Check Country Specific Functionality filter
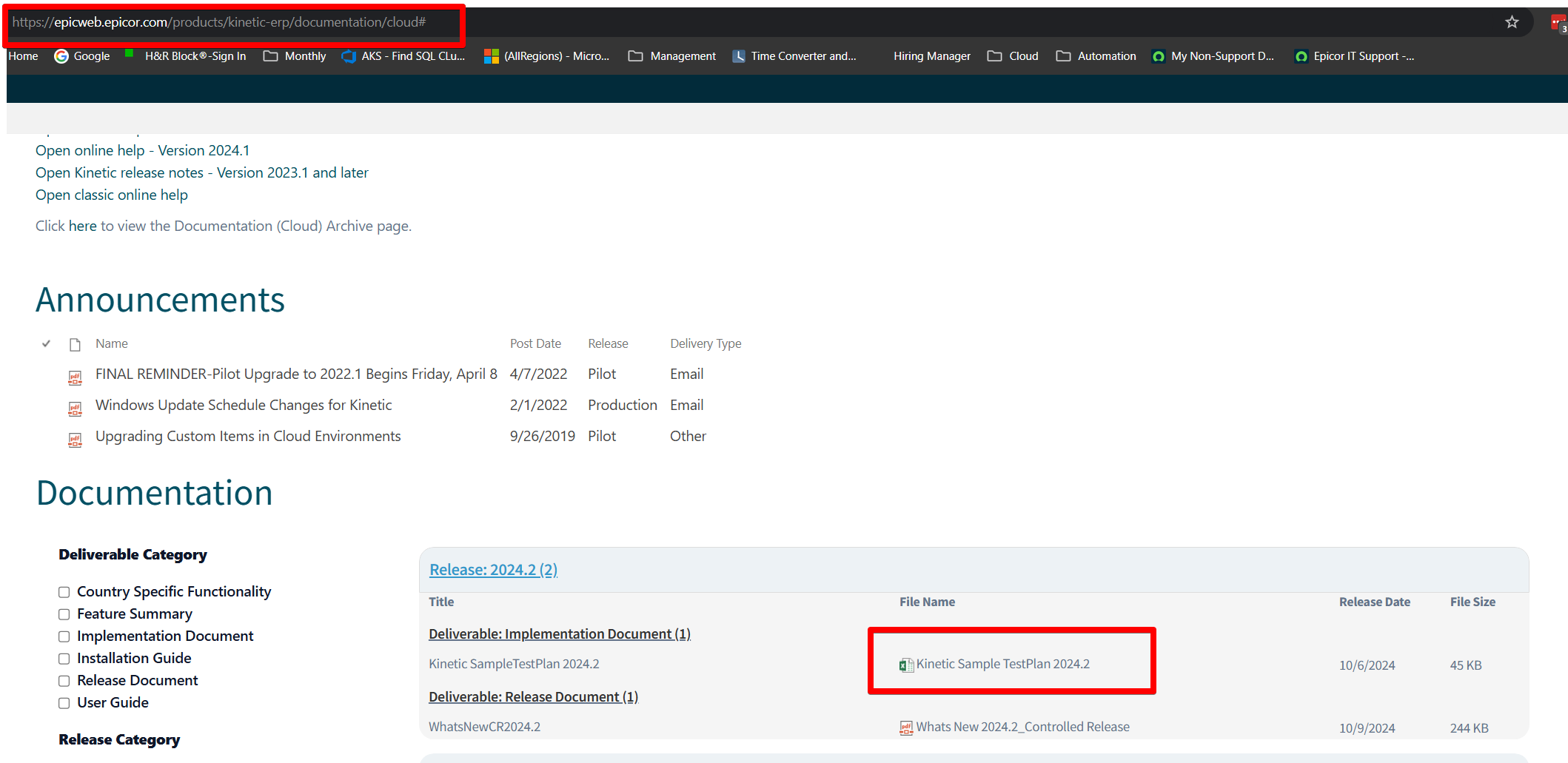 [64, 592]
